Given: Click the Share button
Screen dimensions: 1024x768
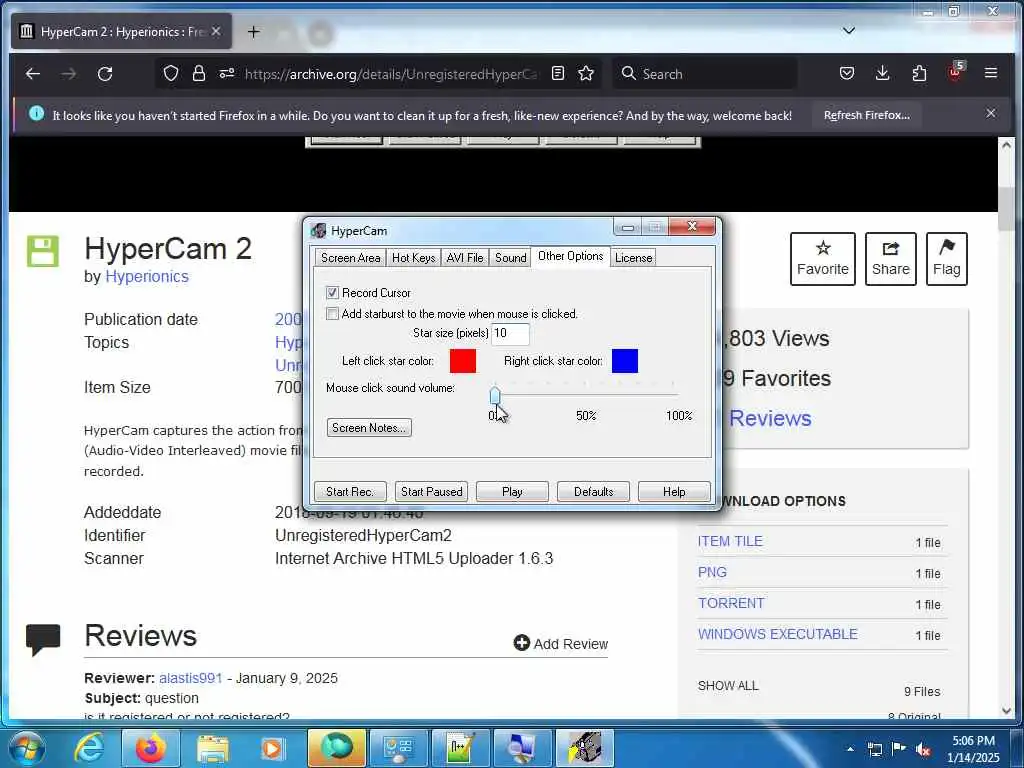Looking at the screenshot, I should (891, 259).
